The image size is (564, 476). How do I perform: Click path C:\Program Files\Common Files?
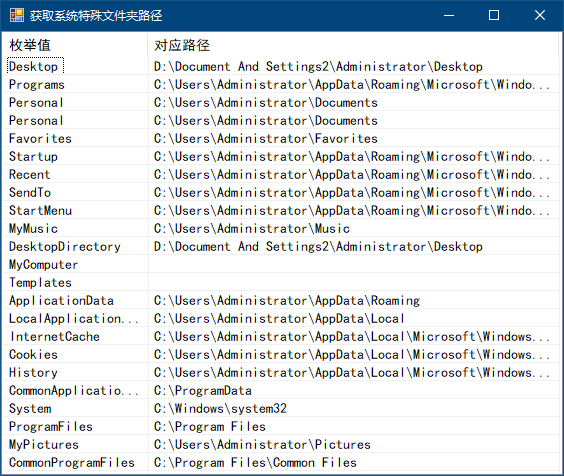point(255,462)
